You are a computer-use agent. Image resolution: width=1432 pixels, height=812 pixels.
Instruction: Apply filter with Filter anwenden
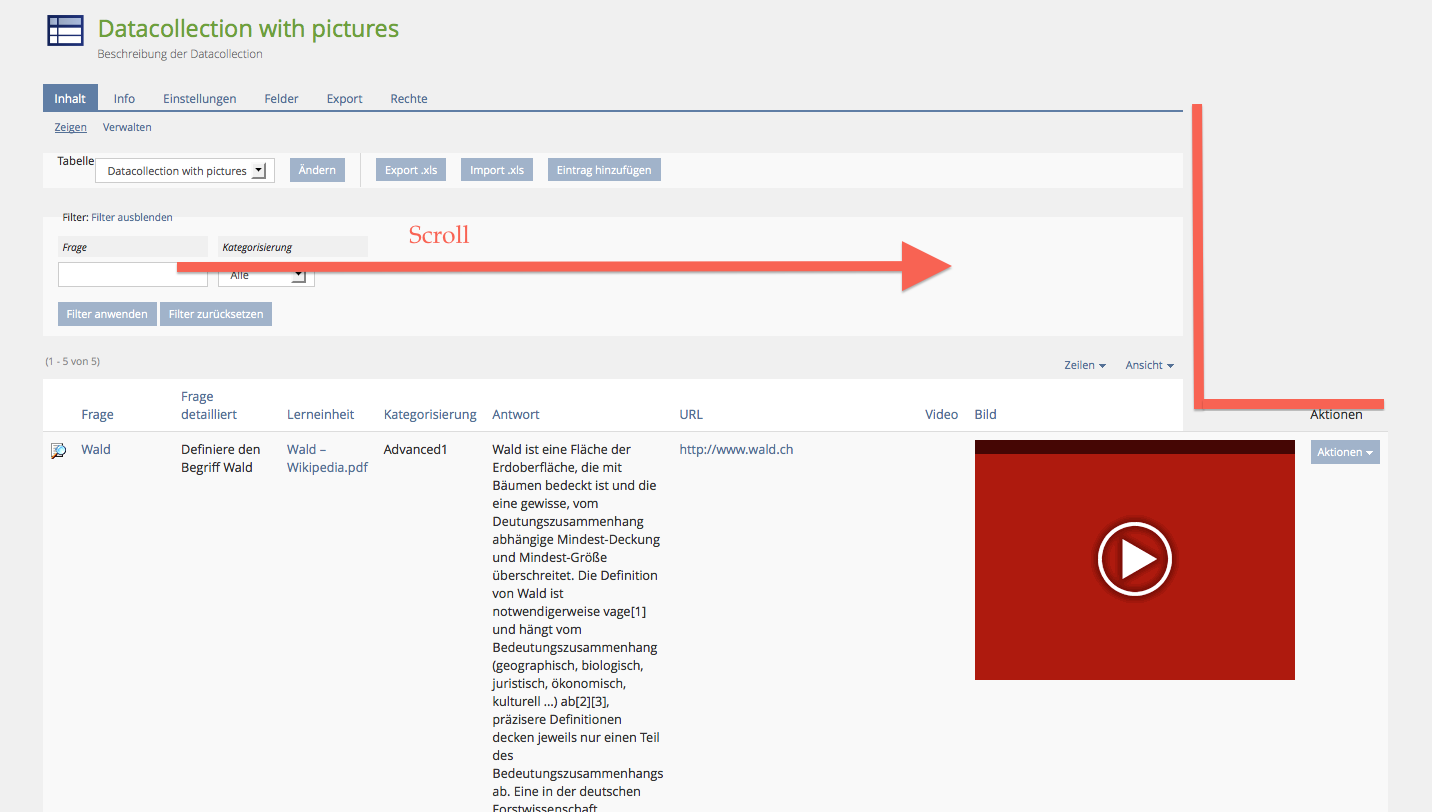107,314
